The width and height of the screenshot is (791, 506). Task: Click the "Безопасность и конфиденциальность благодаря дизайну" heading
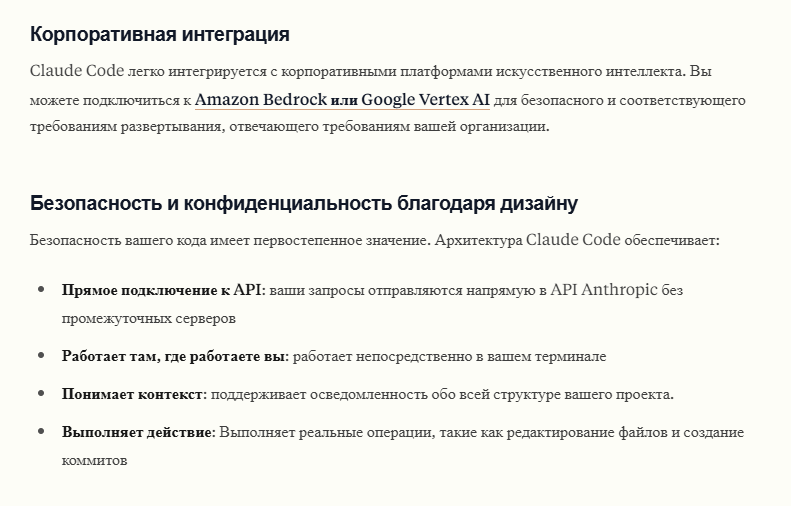[304, 203]
